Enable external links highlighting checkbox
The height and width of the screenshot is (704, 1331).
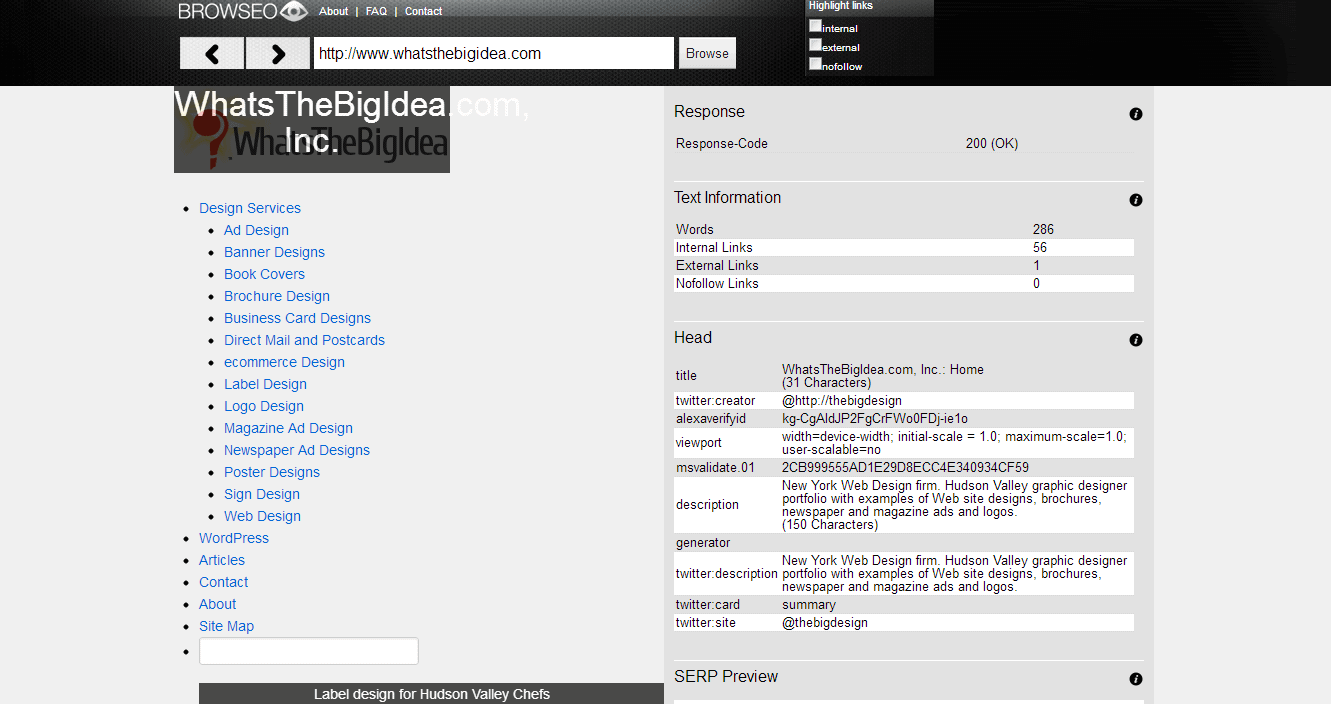tap(815, 45)
